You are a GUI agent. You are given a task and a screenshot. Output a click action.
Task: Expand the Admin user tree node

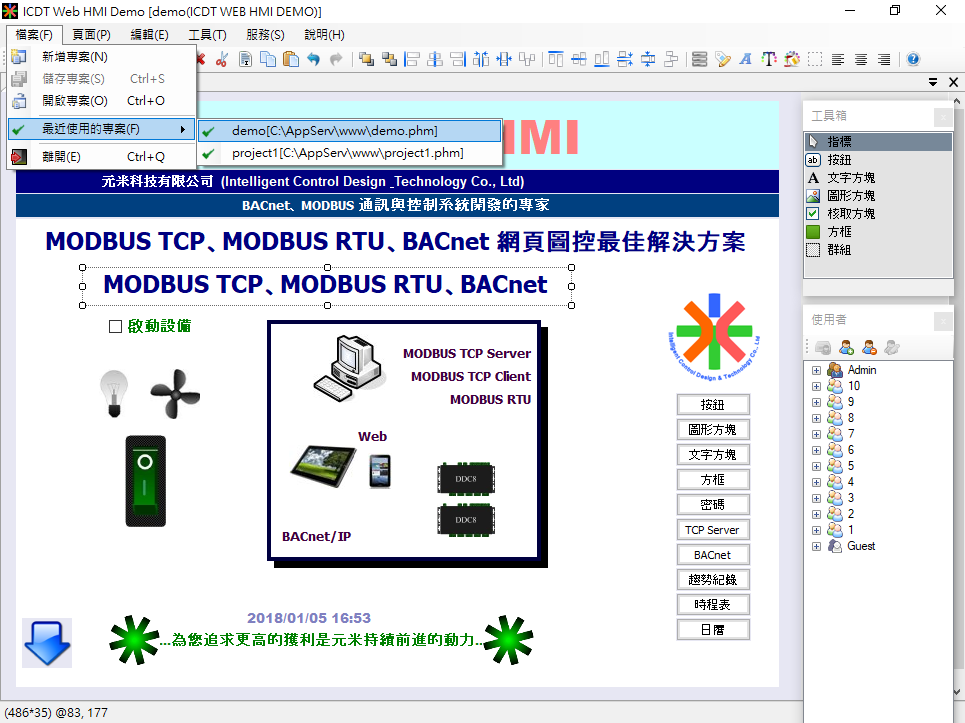point(816,370)
